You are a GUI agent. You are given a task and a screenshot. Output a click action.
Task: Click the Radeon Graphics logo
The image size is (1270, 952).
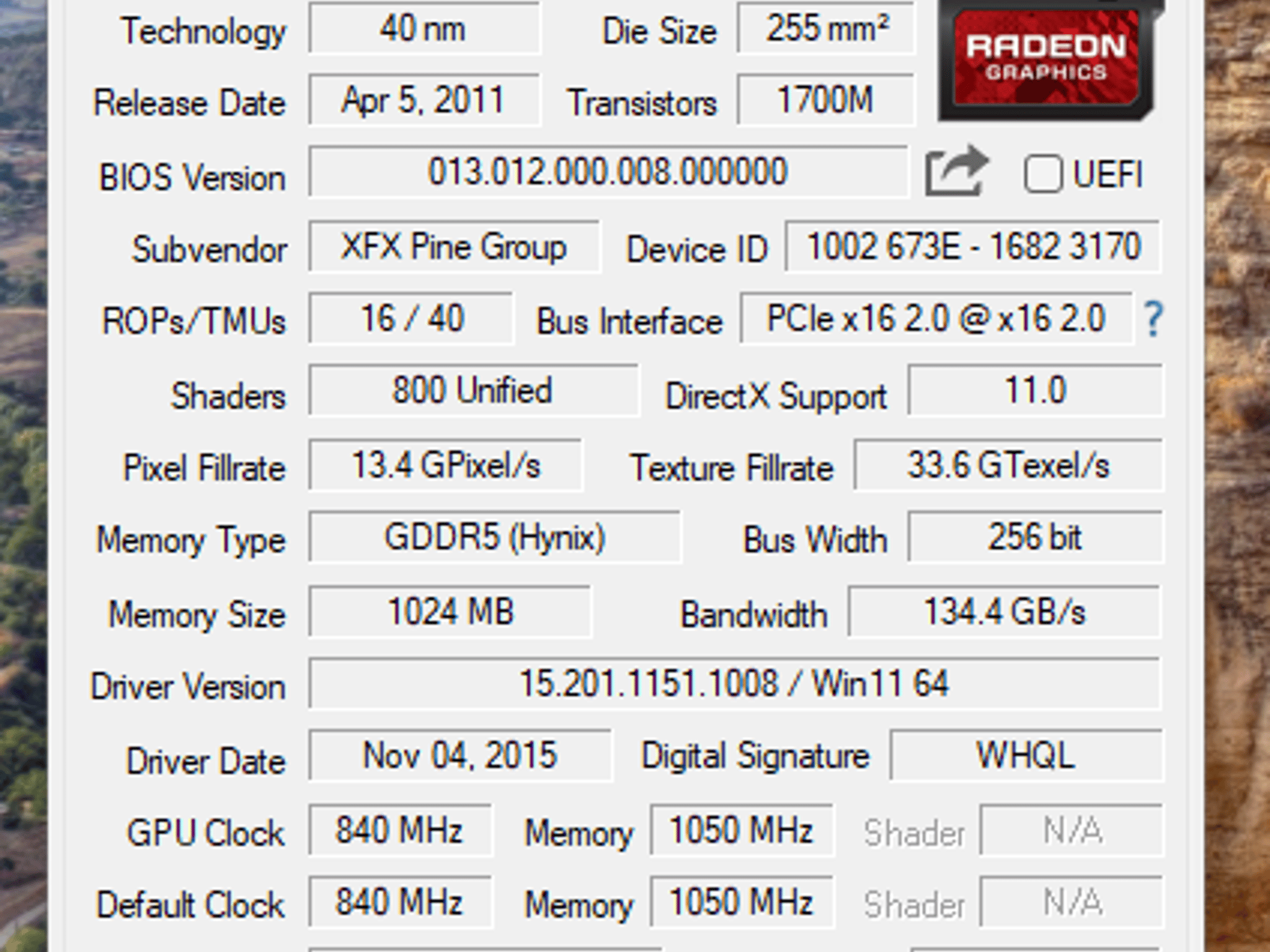pyautogui.click(x=1047, y=61)
